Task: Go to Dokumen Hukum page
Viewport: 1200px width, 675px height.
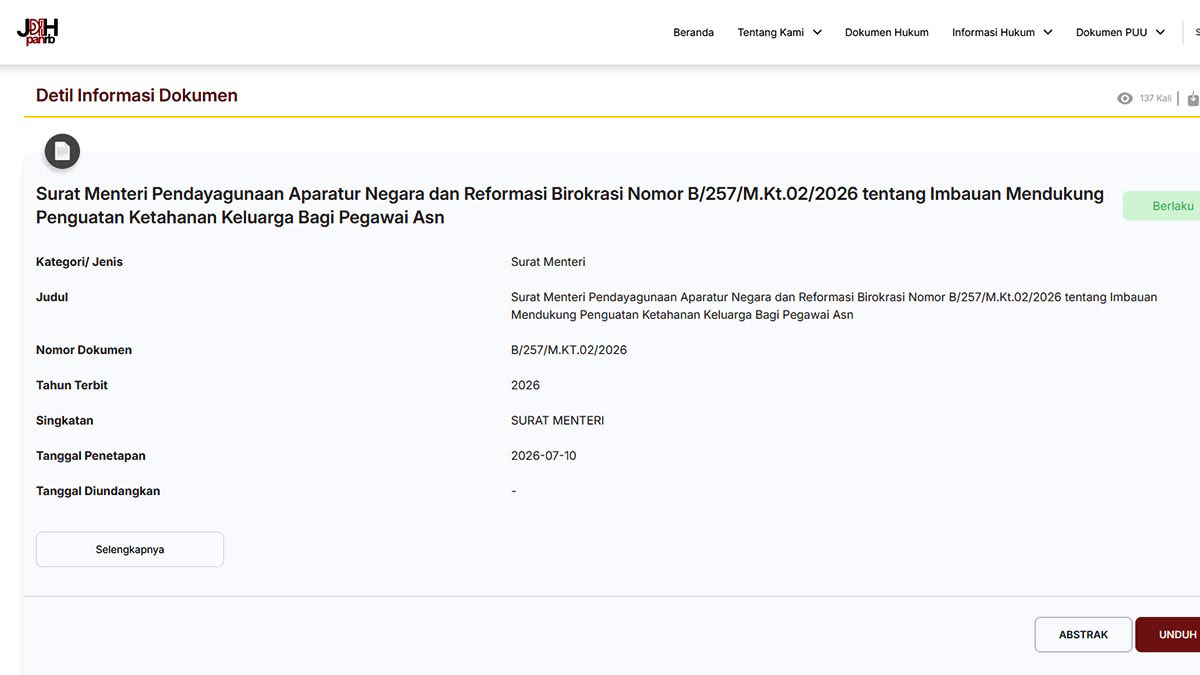Action: pos(887,32)
